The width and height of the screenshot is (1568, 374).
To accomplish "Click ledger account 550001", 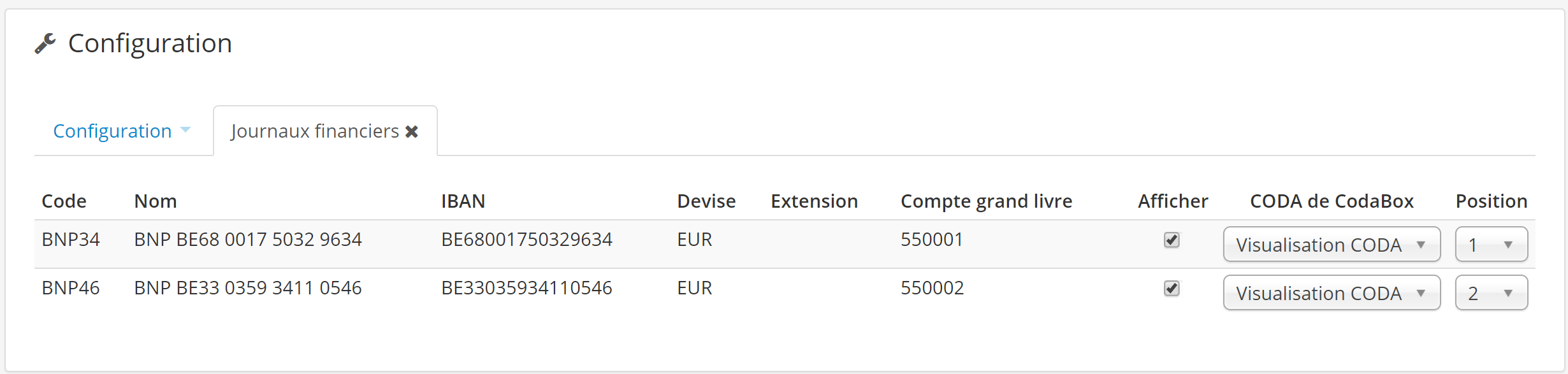I will pyautogui.click(x=932, y=240).
